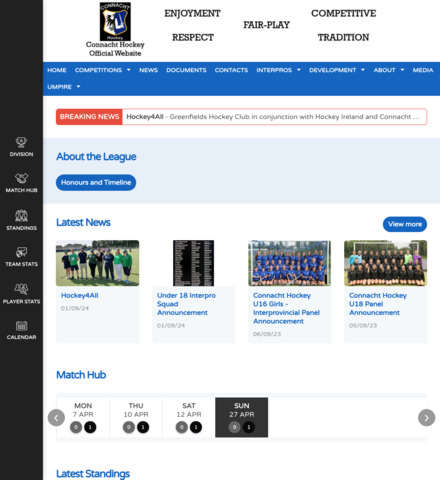Open the Division trophy icon in sidebar
Image resolution: width=440 pixels, height=480 pixels.
(21, 142)
